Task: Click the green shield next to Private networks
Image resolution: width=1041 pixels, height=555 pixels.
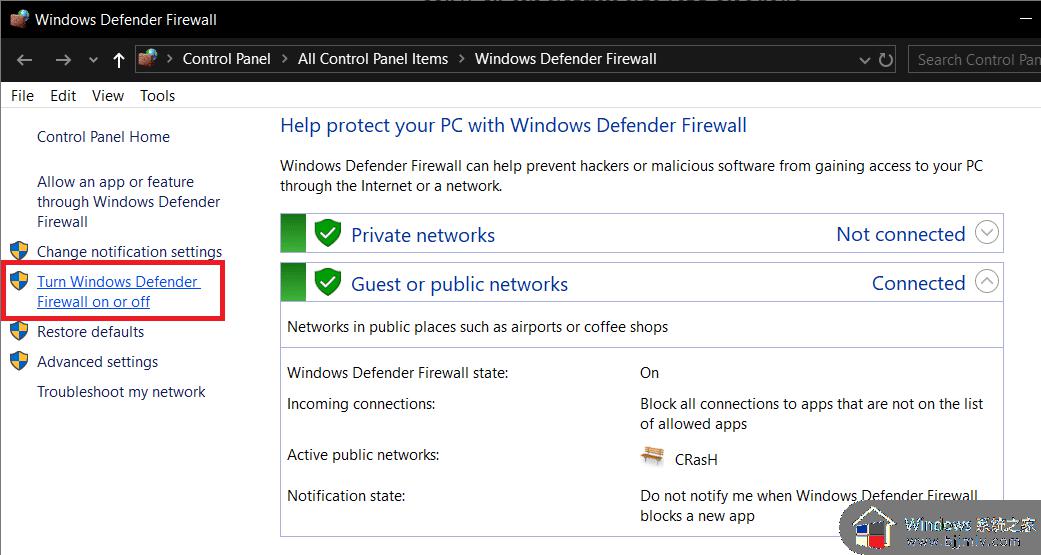Action: coord(327,233)
